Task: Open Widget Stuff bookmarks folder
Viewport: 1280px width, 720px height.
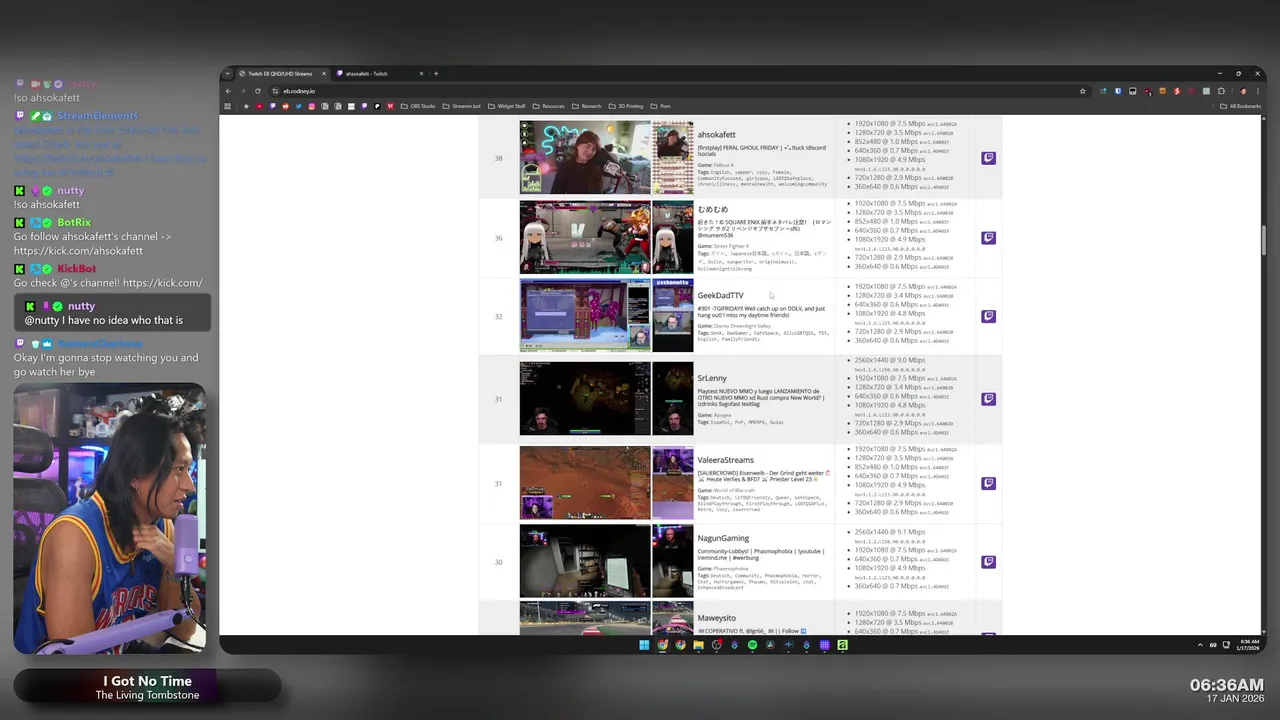Action: pos(506,106)
